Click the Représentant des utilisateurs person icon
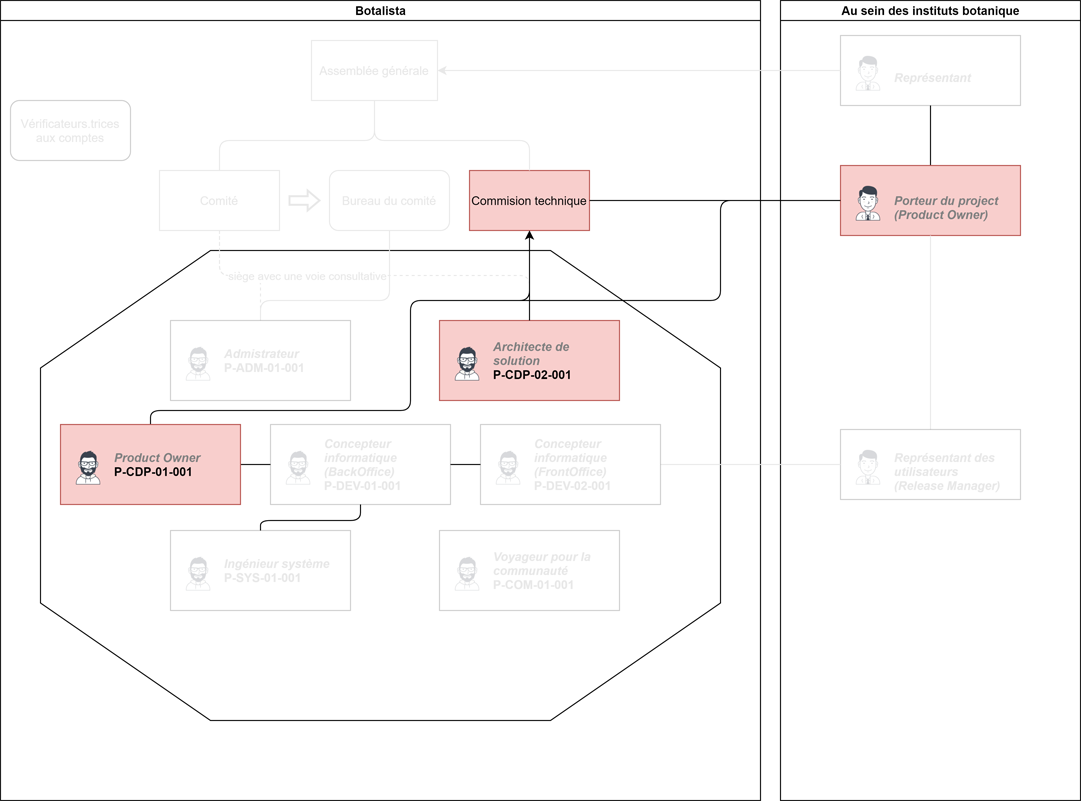This screenshot has height=801, width=1081. pos(868,467)
